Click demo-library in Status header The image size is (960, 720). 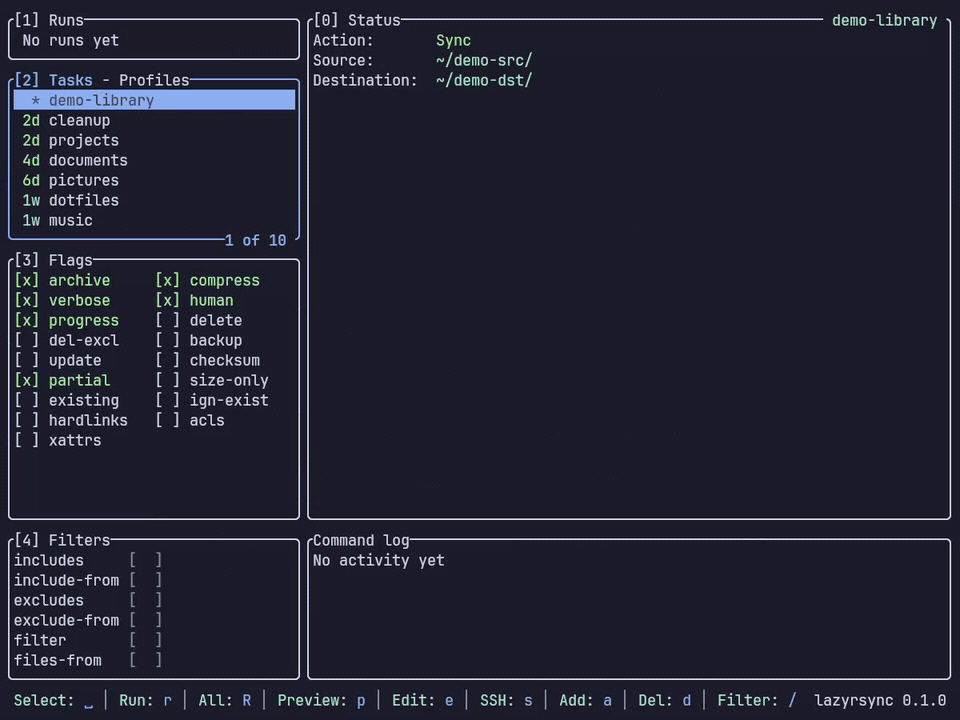[884, 20]
